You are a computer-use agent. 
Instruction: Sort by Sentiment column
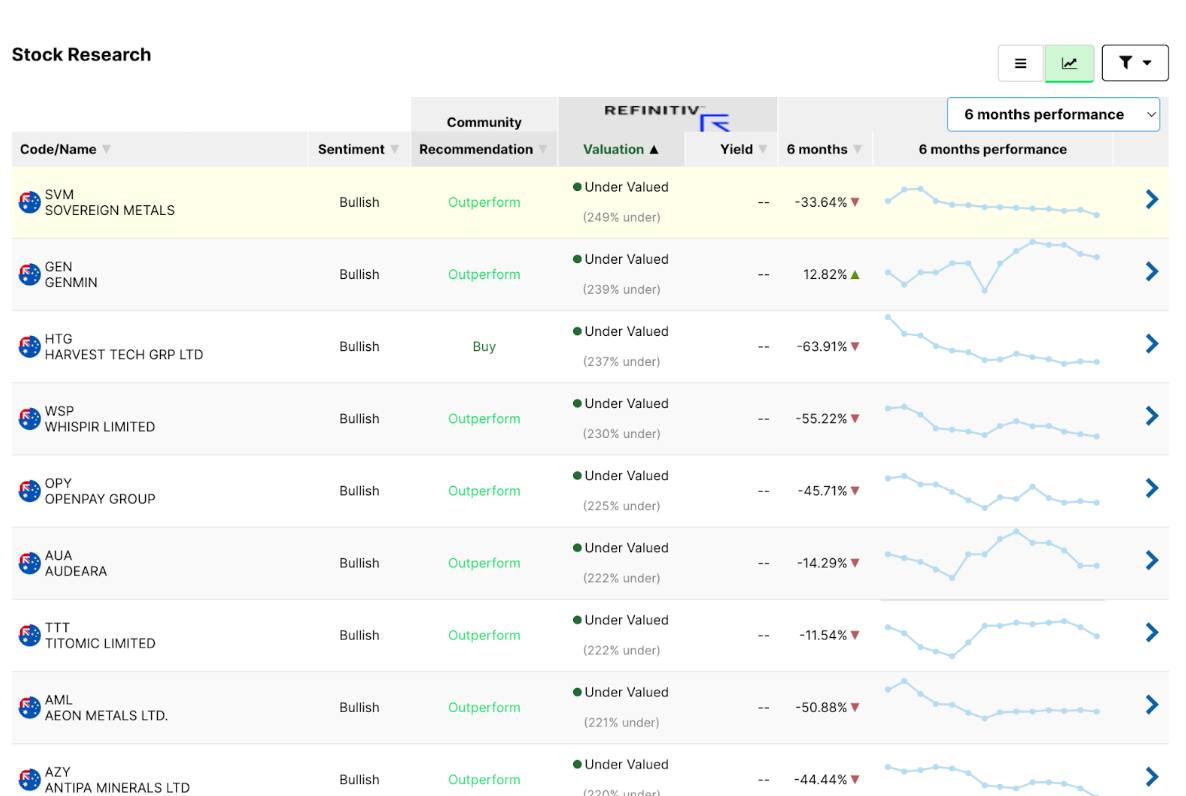pos(358,149)
